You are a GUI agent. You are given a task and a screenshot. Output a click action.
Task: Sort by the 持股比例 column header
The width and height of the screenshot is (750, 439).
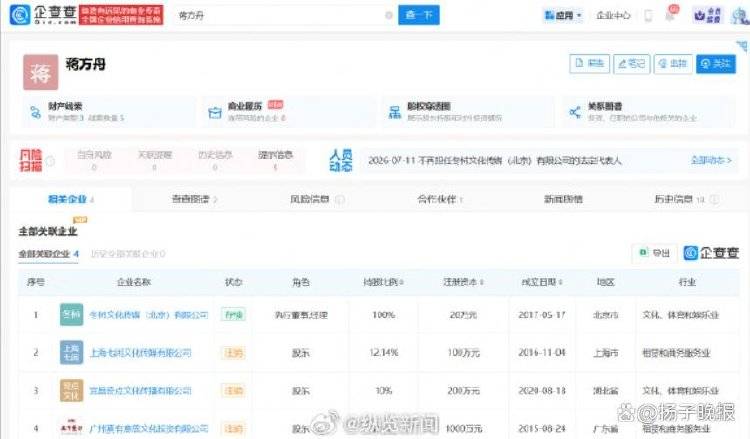click(x=383, y=282)
